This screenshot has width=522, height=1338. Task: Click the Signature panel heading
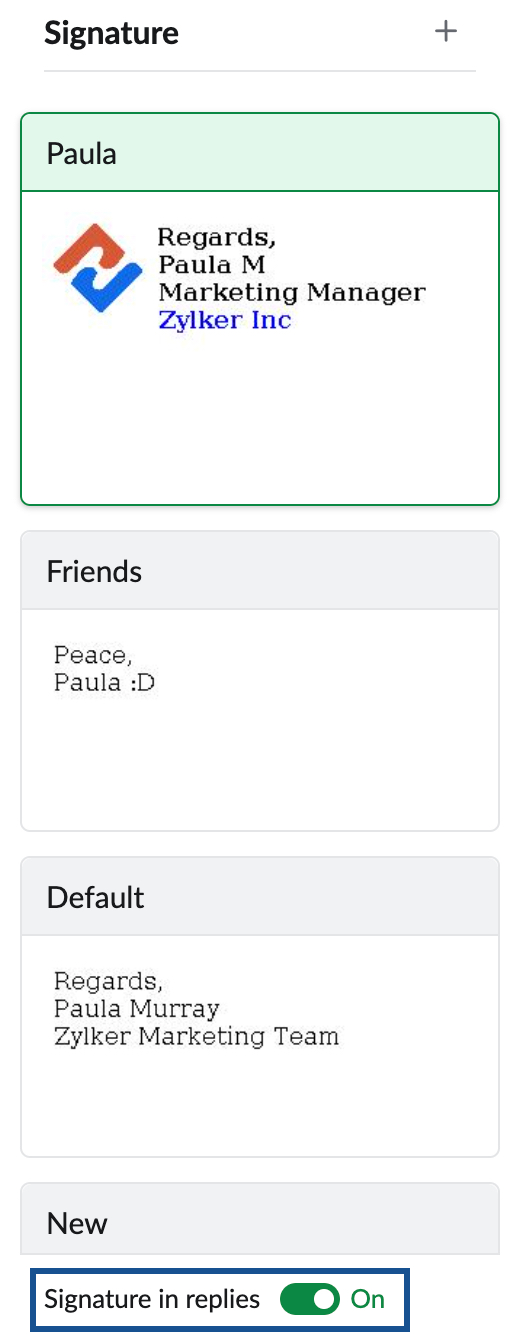[x=111, y=33]
